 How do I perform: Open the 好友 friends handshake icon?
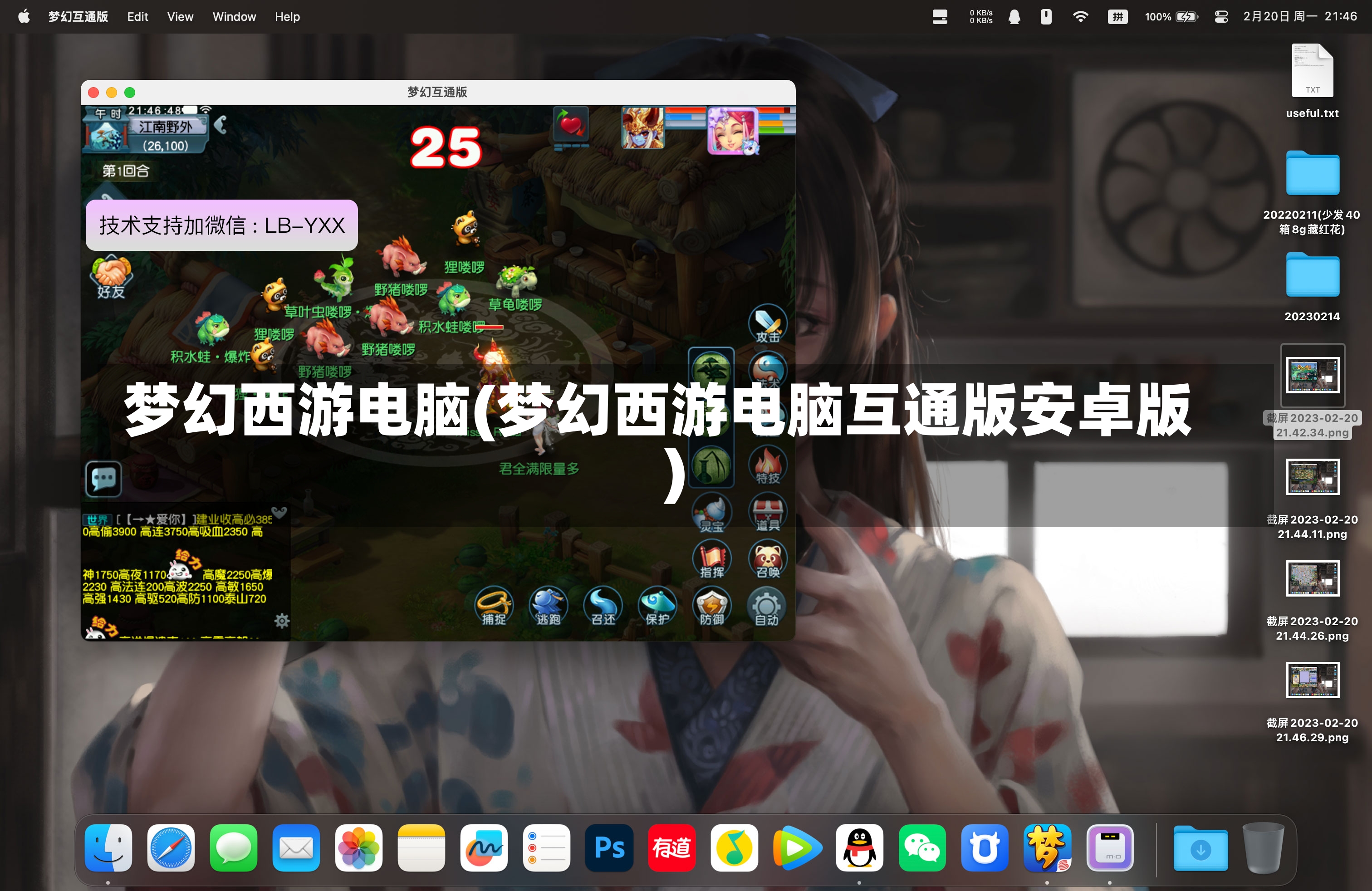click(x=111, y=277)
